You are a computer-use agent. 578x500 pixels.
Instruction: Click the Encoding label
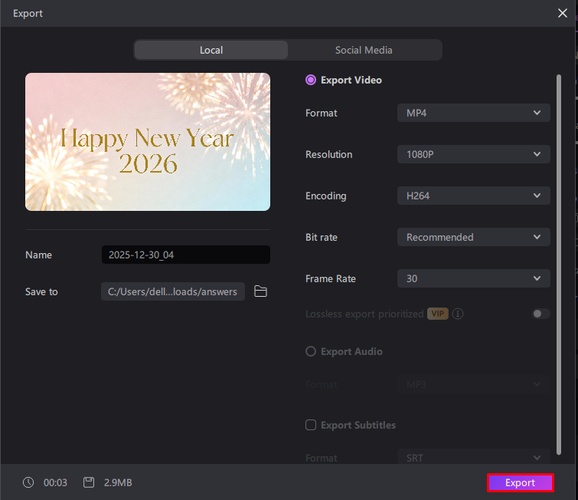[326, 196]
